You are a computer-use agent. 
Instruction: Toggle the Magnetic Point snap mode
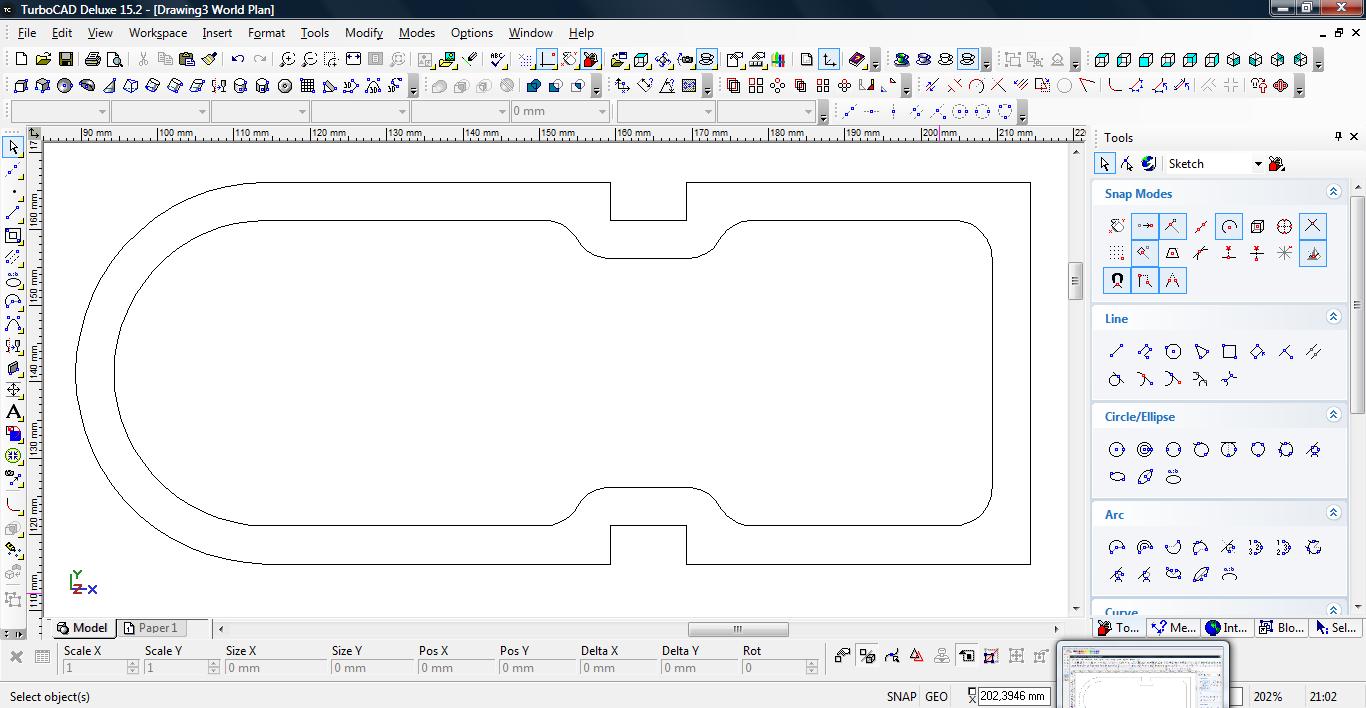[1117, 281]
